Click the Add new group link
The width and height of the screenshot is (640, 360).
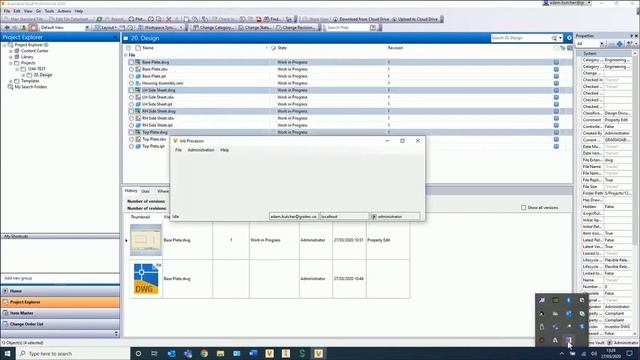(18, 278)
